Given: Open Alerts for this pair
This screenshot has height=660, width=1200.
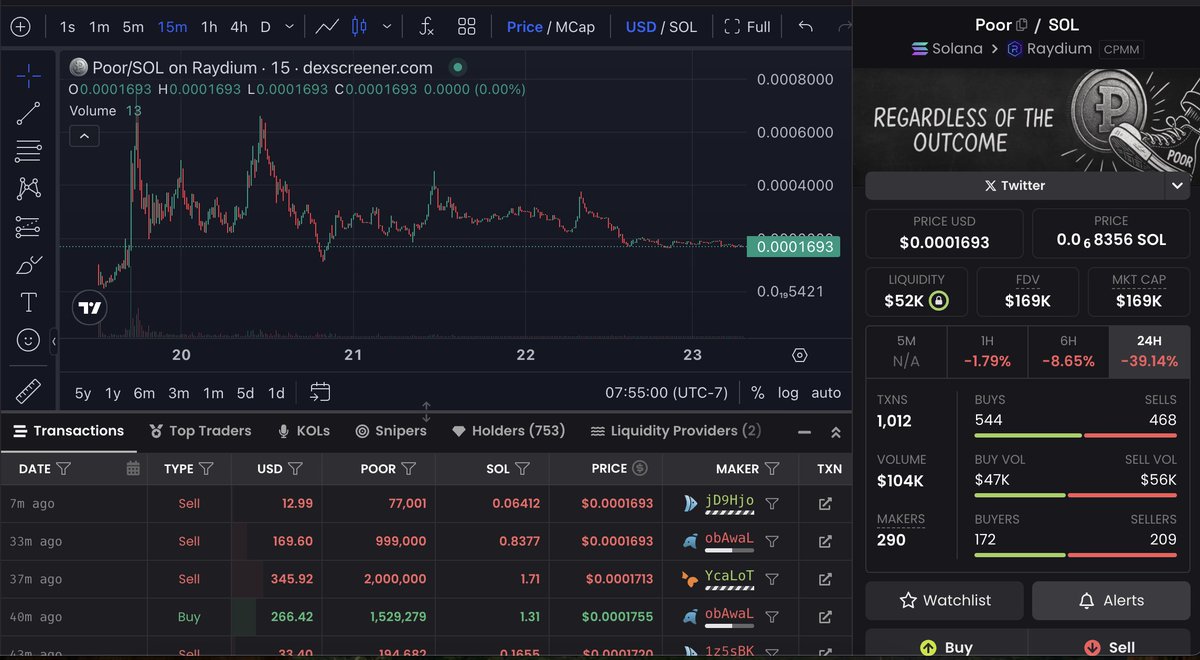Looking at the screenshot, I should [x=1110, y=600].
